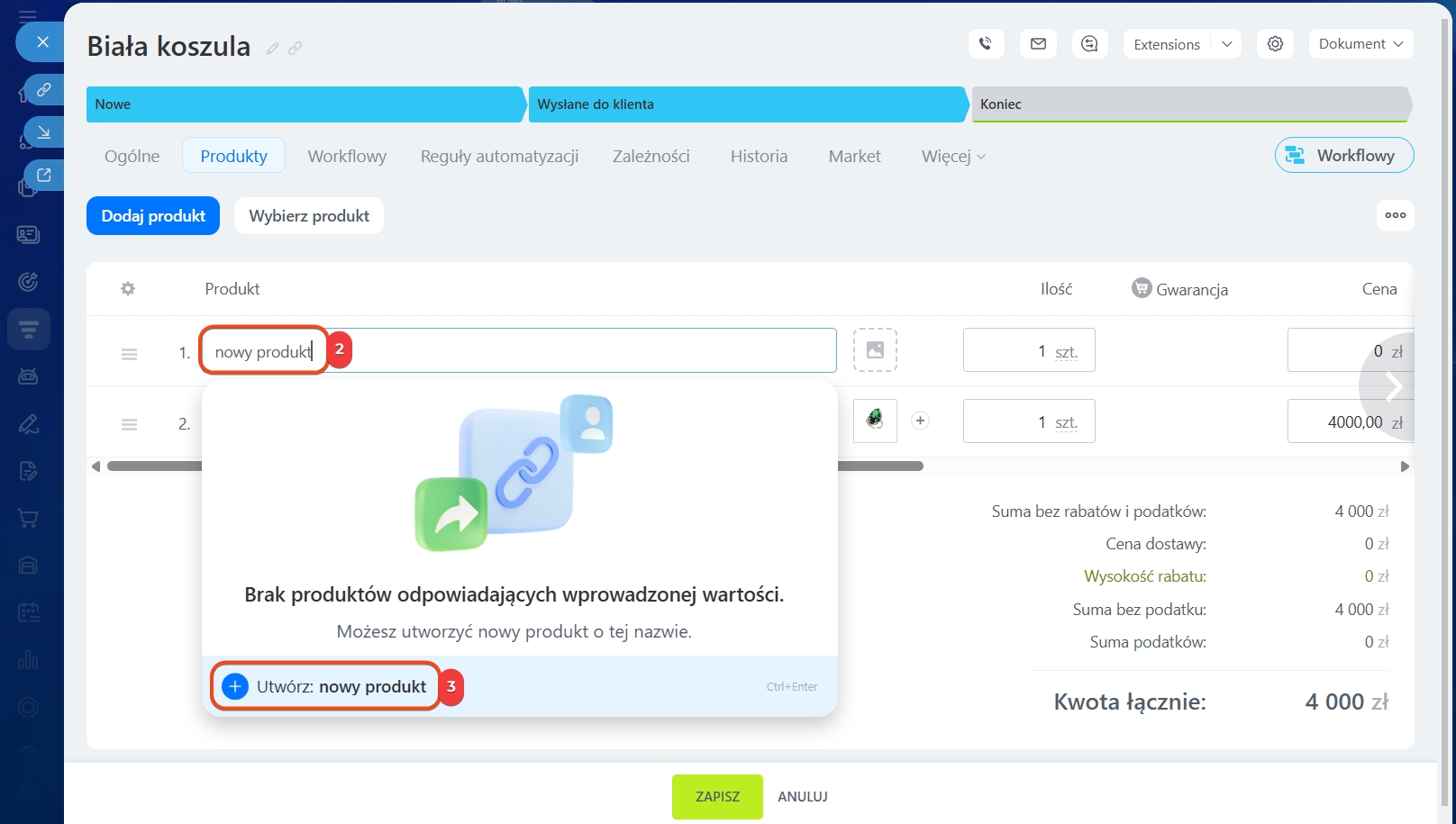The height and width of the screenshot is (824, 1456).
Task: Click the phone call icon in header
Action: [x=986, y=43]
